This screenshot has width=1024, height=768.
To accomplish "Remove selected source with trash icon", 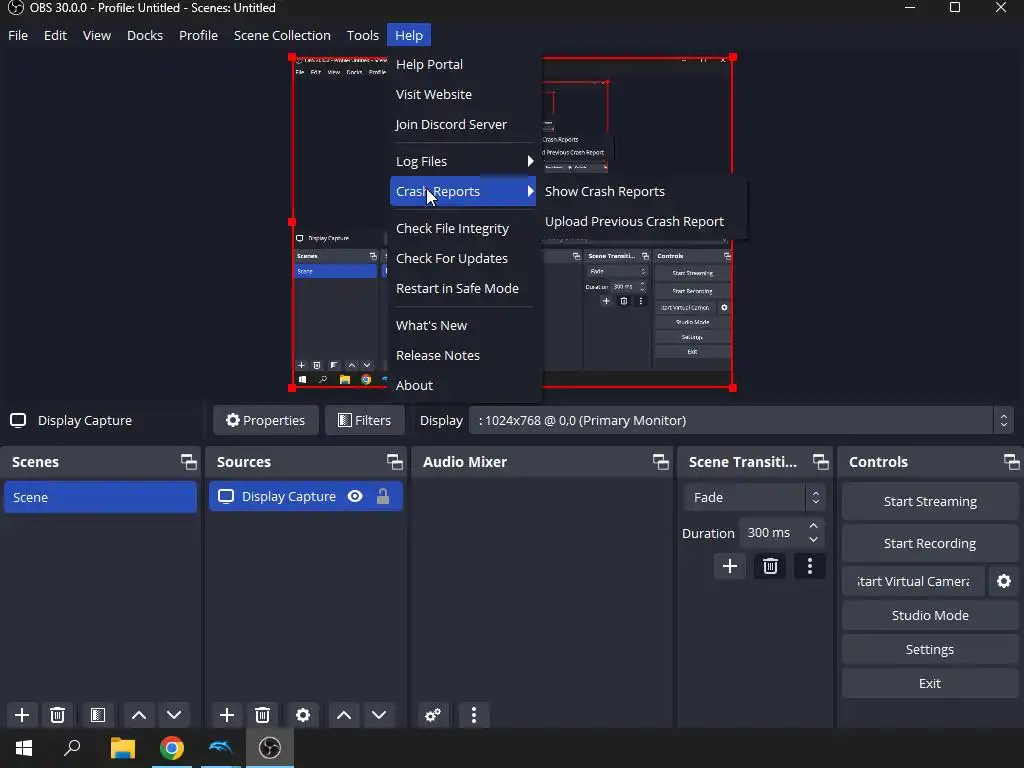I will pos(263,715).
